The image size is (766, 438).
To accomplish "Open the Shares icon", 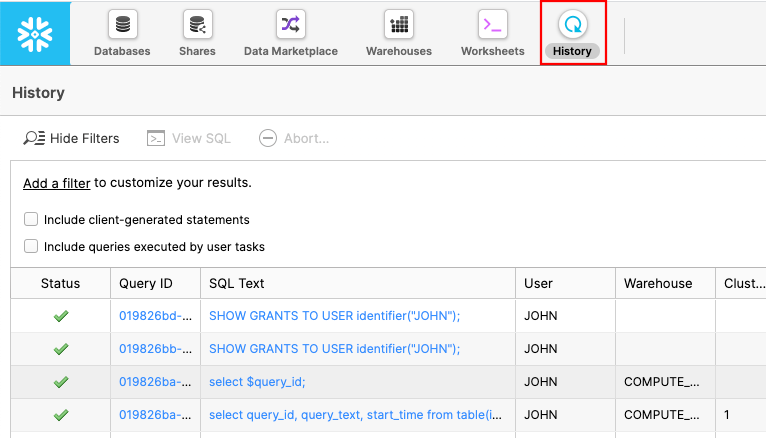I will point(197,25).
